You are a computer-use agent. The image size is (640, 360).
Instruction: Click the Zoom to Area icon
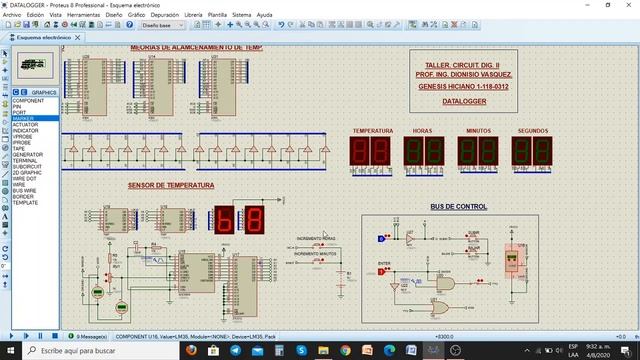266,25
